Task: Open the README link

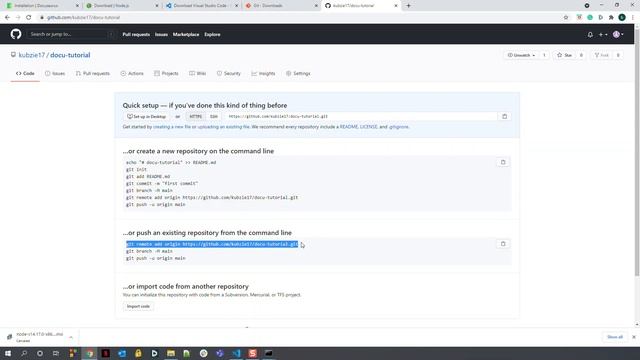Action: tap(349, 127)
